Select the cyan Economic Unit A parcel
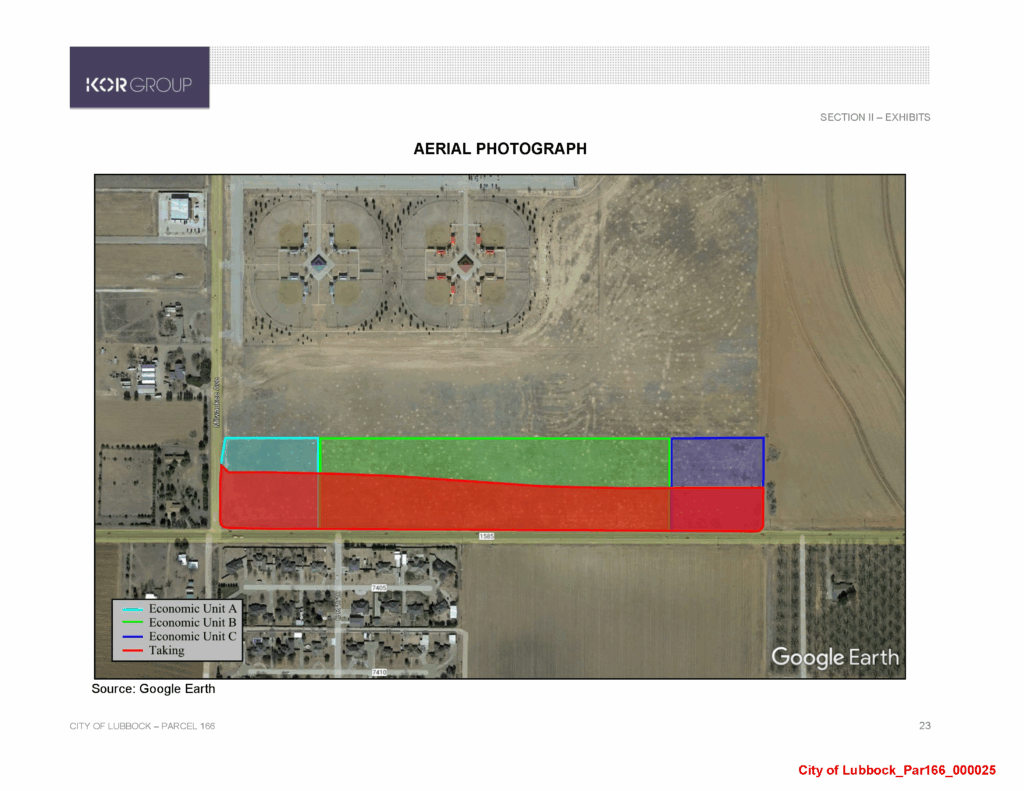 tap(270, 454)
